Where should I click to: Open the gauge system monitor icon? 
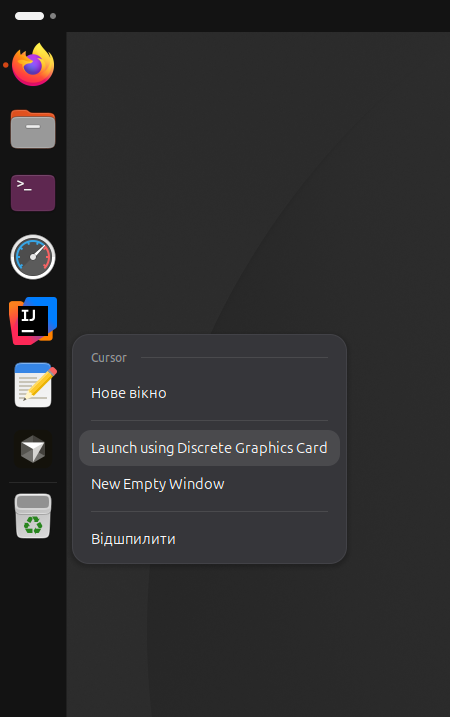click(x=33, y=257)
